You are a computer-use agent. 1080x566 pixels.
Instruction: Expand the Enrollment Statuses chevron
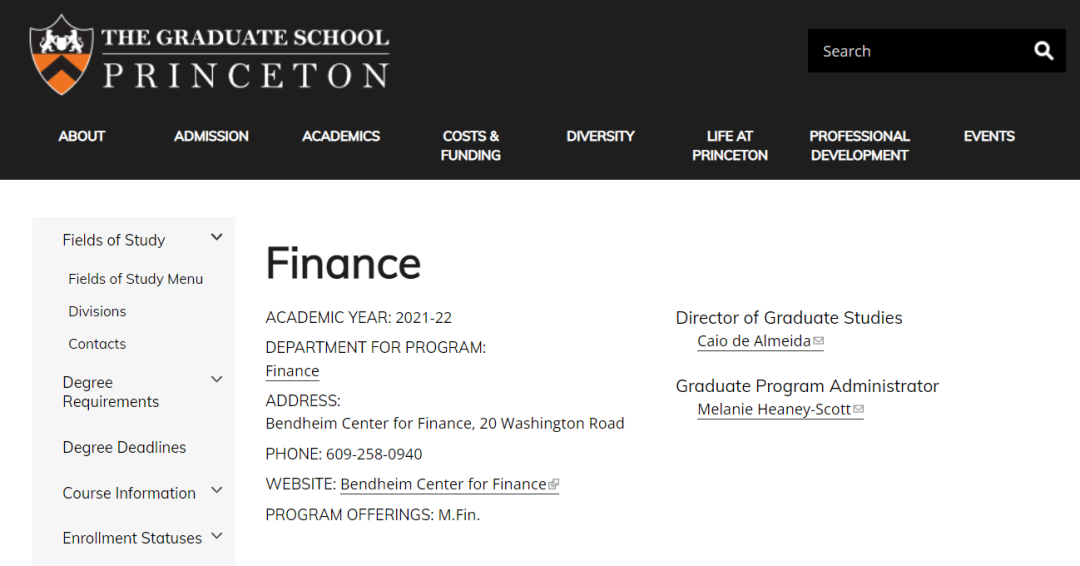[216, 536]
